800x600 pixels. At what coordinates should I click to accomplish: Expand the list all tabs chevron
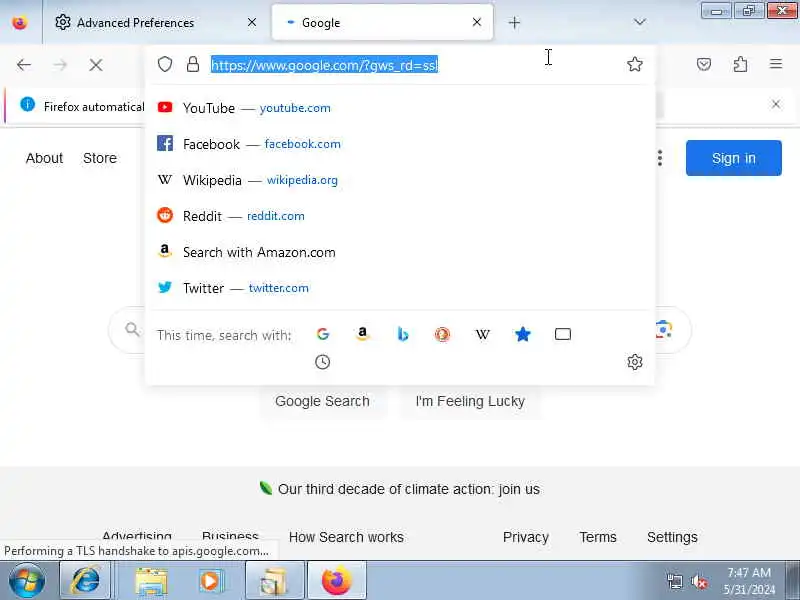click(x=639, y=22)
